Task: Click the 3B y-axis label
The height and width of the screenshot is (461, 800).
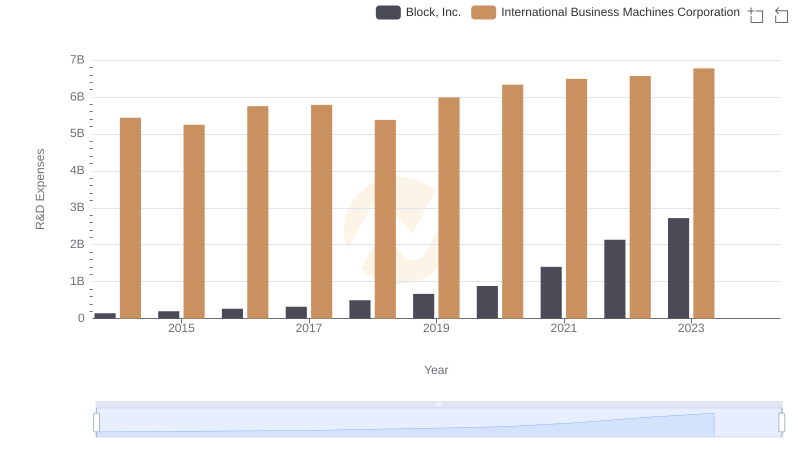Action: [77, 208]
